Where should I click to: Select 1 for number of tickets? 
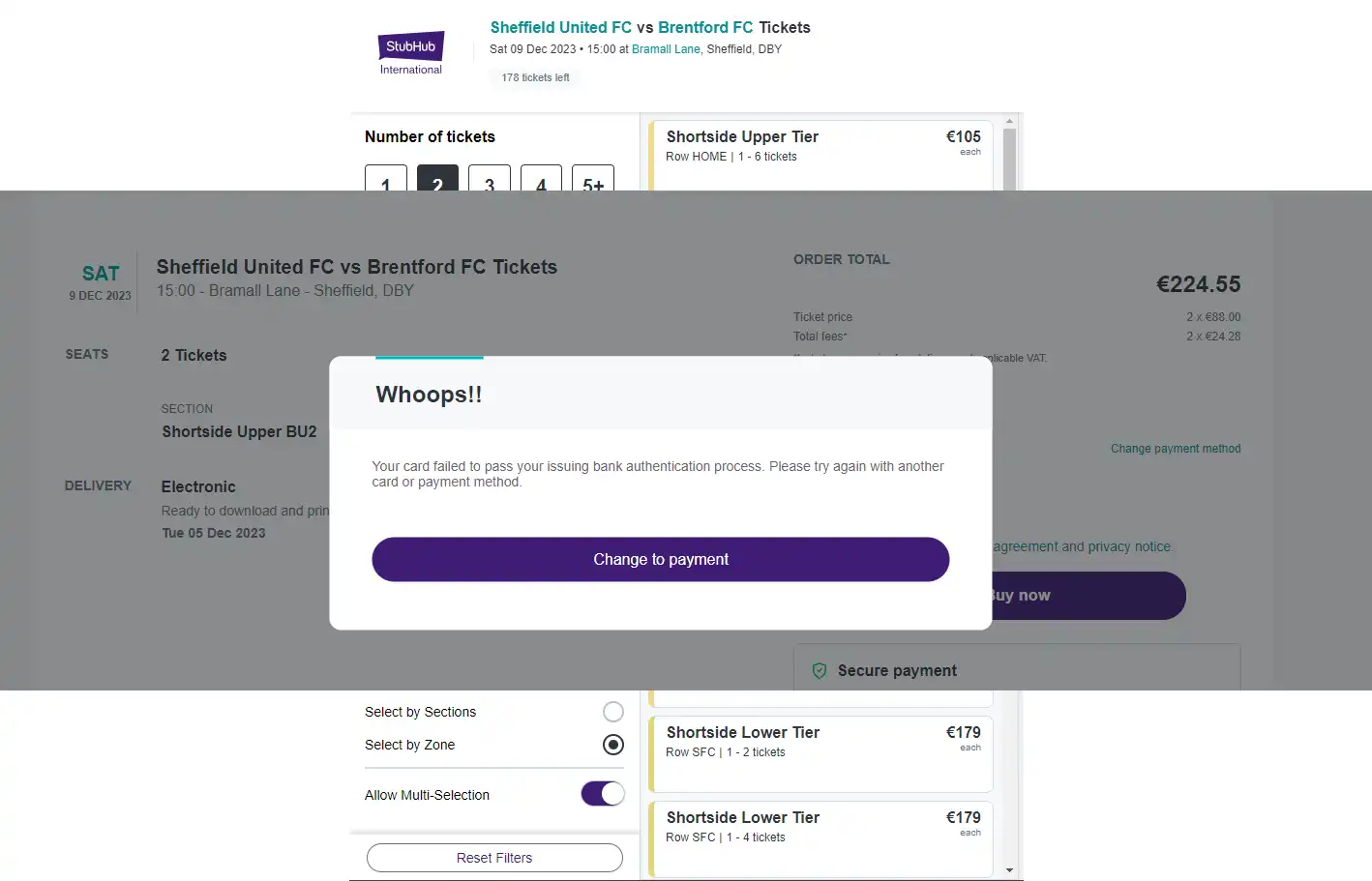[x=386, y=183]
